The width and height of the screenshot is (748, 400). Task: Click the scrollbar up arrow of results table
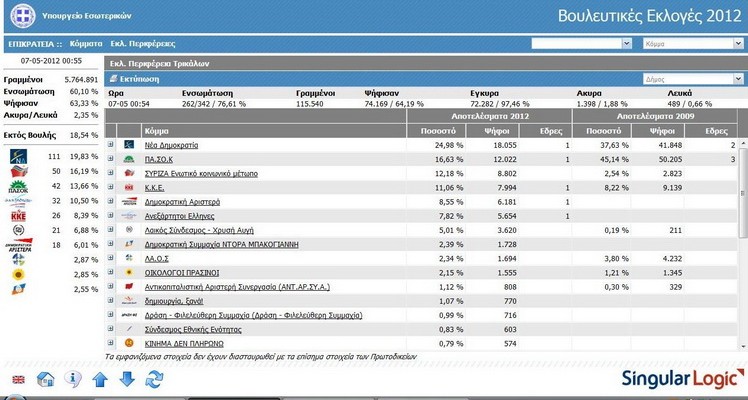[x=743, y=143]
